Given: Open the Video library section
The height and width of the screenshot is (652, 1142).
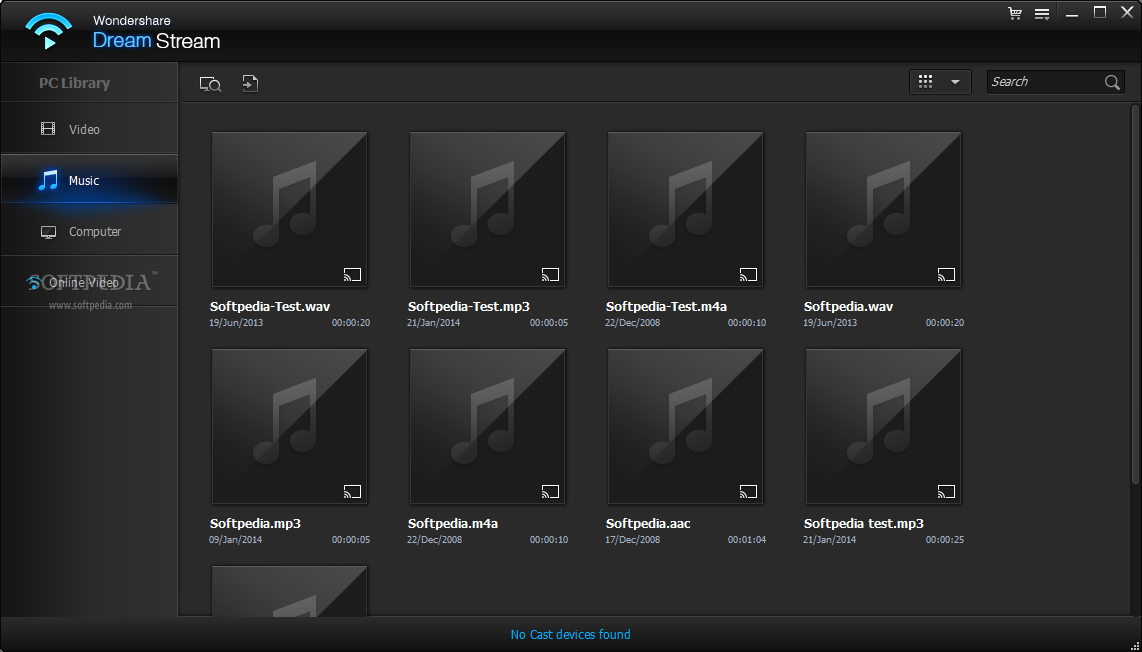Looking at the screenshot, I should 89,129.
